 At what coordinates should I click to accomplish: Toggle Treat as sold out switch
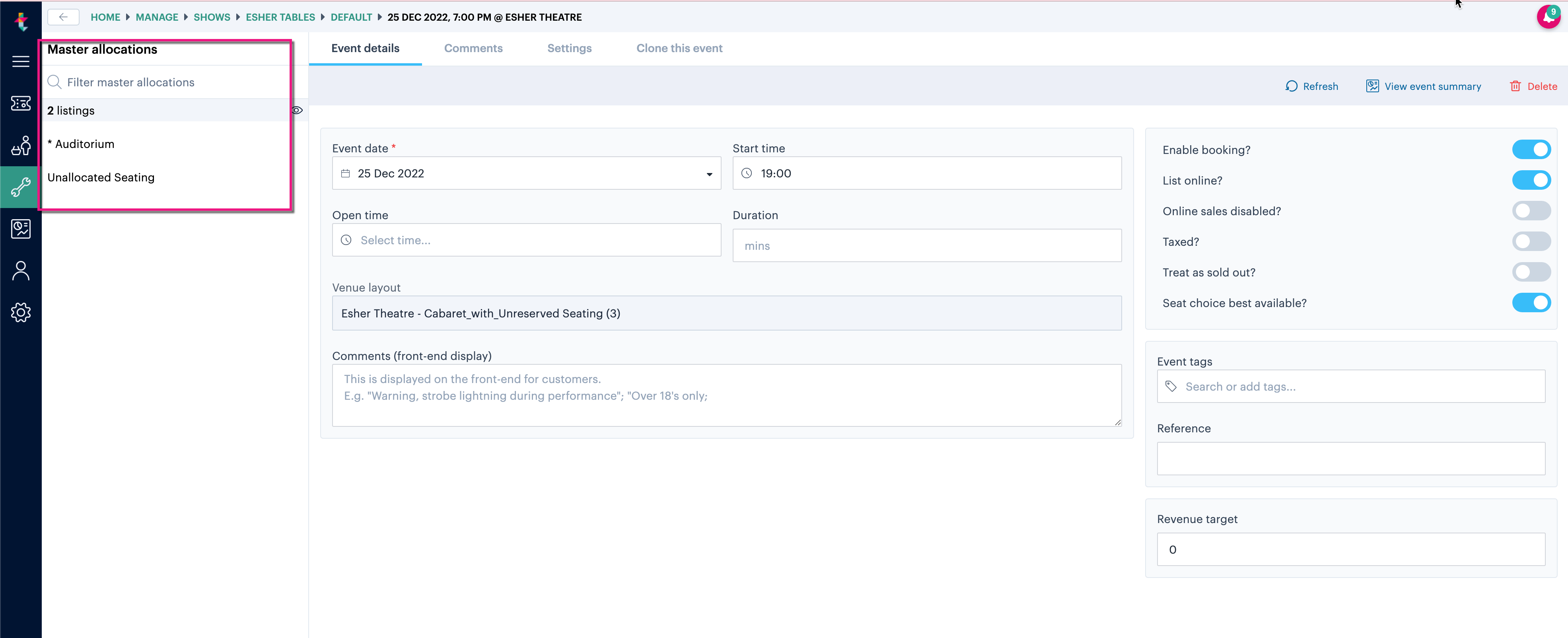coord(1531,272)
